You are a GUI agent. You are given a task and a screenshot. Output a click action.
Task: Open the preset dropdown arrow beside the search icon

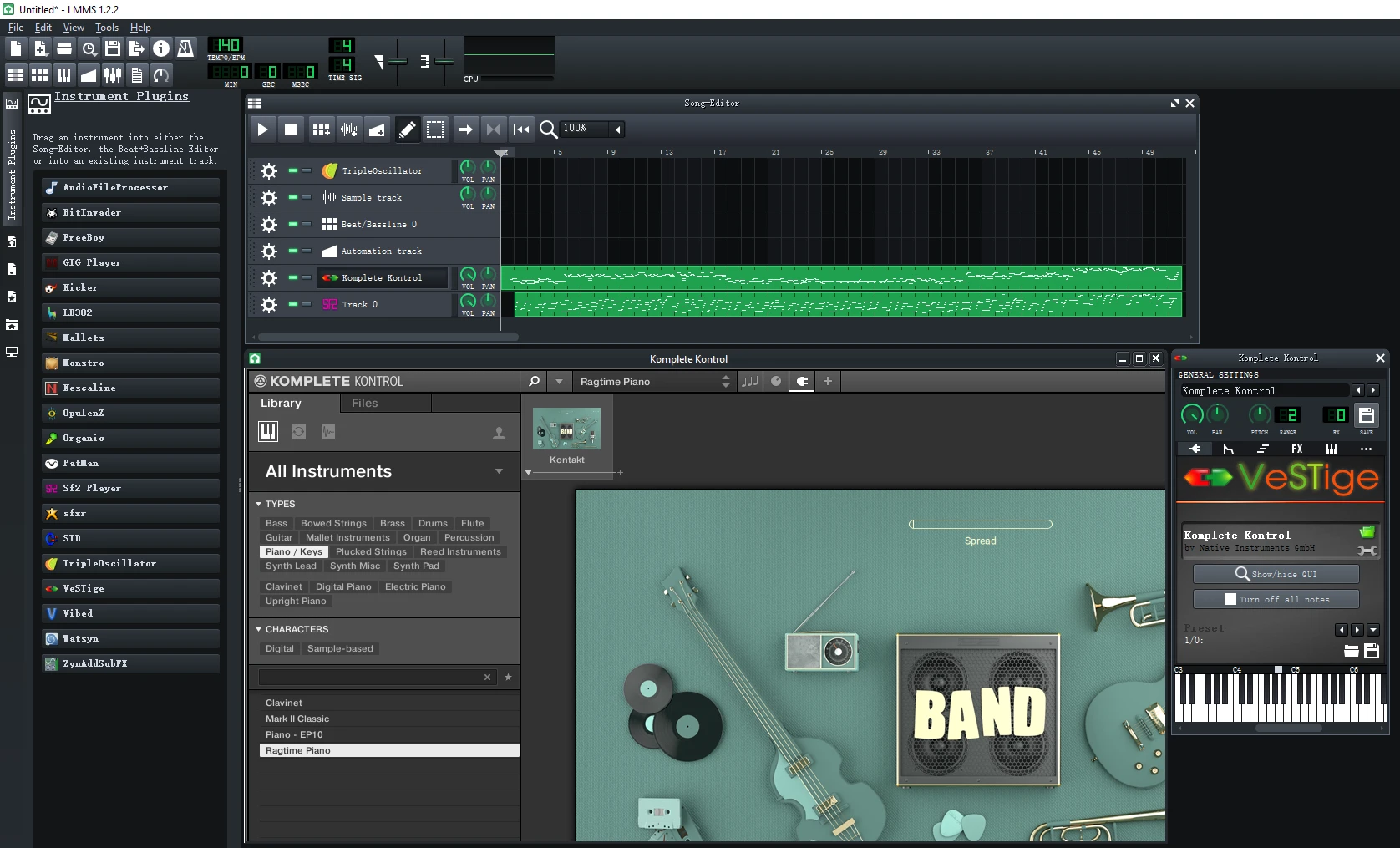559,381
